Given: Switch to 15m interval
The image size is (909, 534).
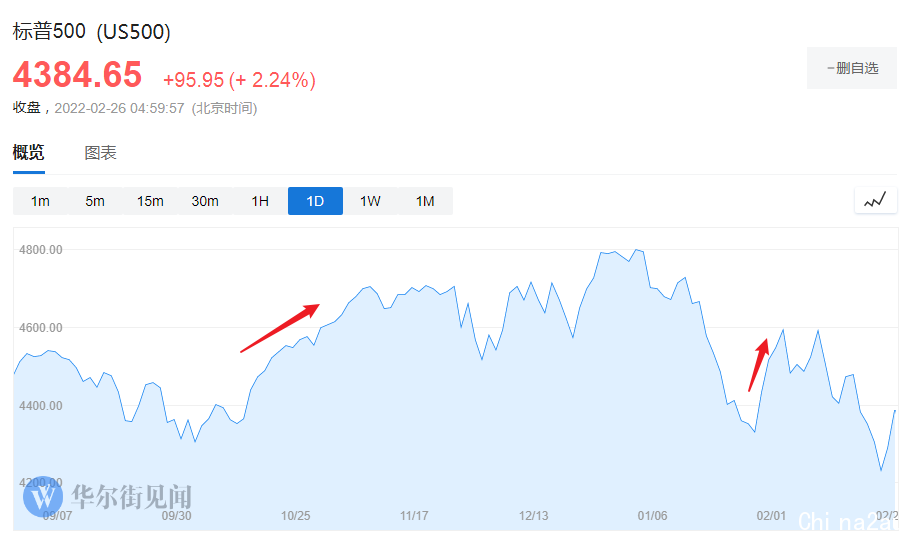Looking at the screenshot, I should click(150, 201).
